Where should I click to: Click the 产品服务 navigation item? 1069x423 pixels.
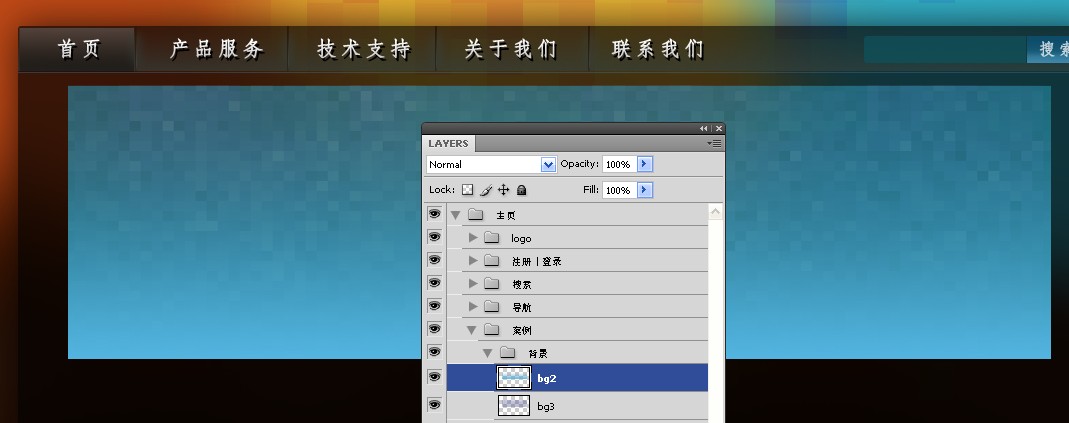click(x=217, y=49)
